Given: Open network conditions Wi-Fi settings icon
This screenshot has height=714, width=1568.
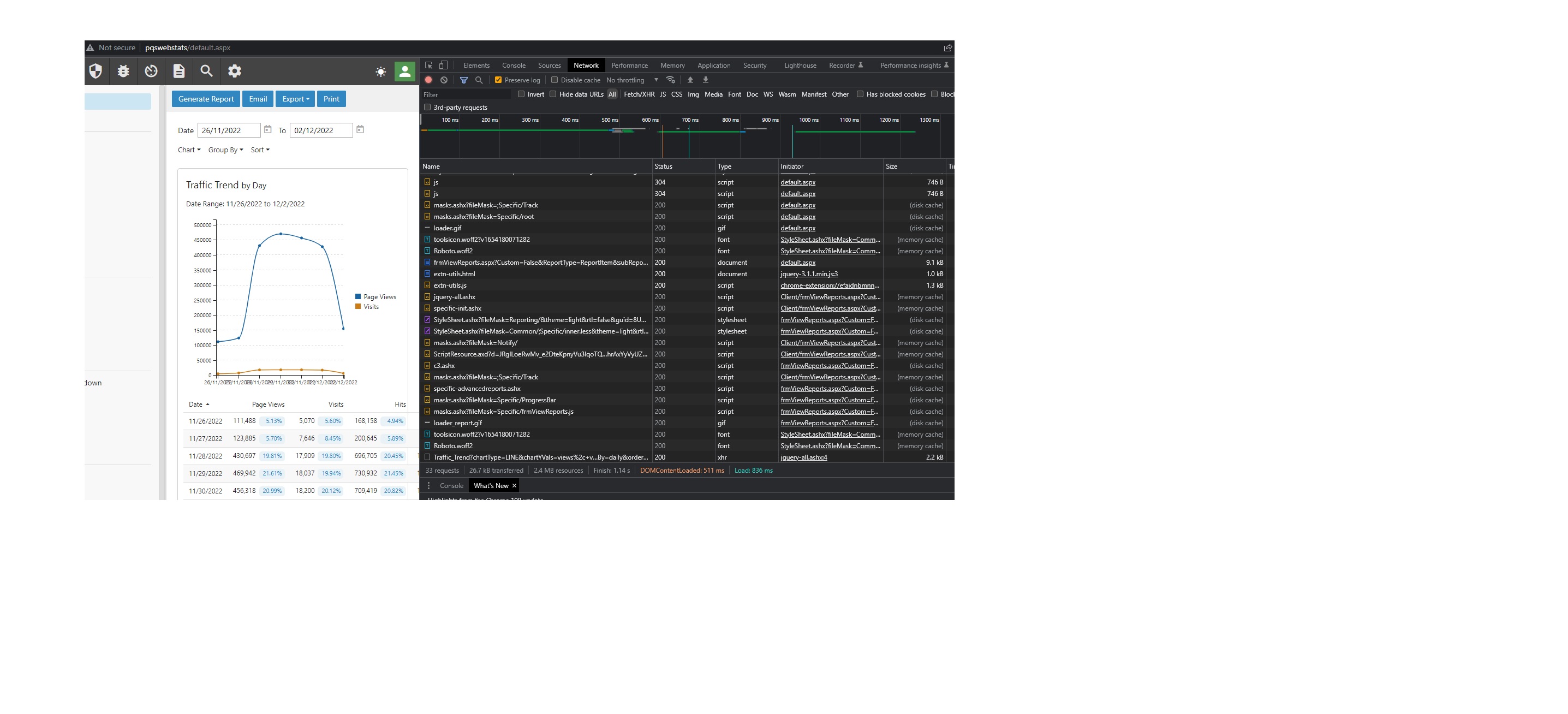Looking at the screenshot, I should [x=670, y=80].
